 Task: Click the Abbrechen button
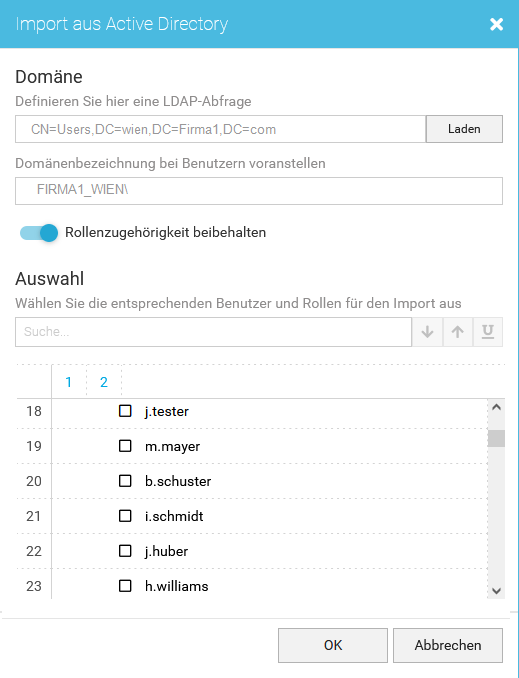(448, 645)
